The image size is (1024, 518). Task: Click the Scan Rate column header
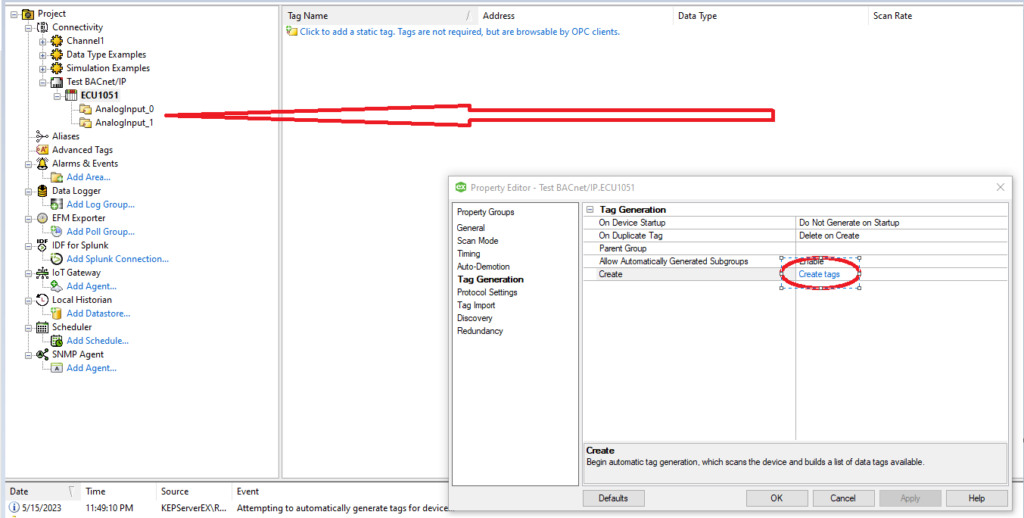944,16
